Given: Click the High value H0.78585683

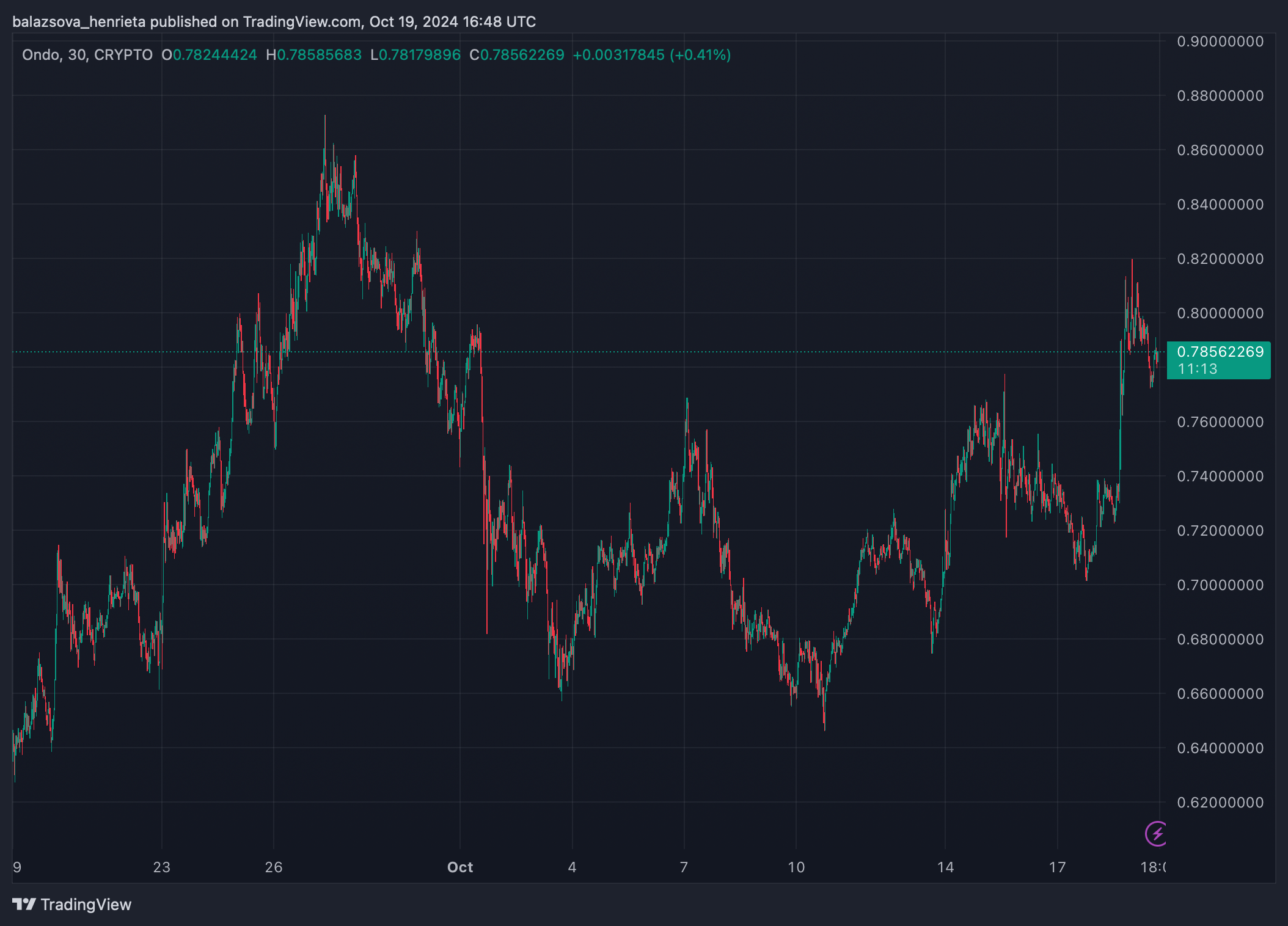Looking at the screenshot, I should 314,55.
